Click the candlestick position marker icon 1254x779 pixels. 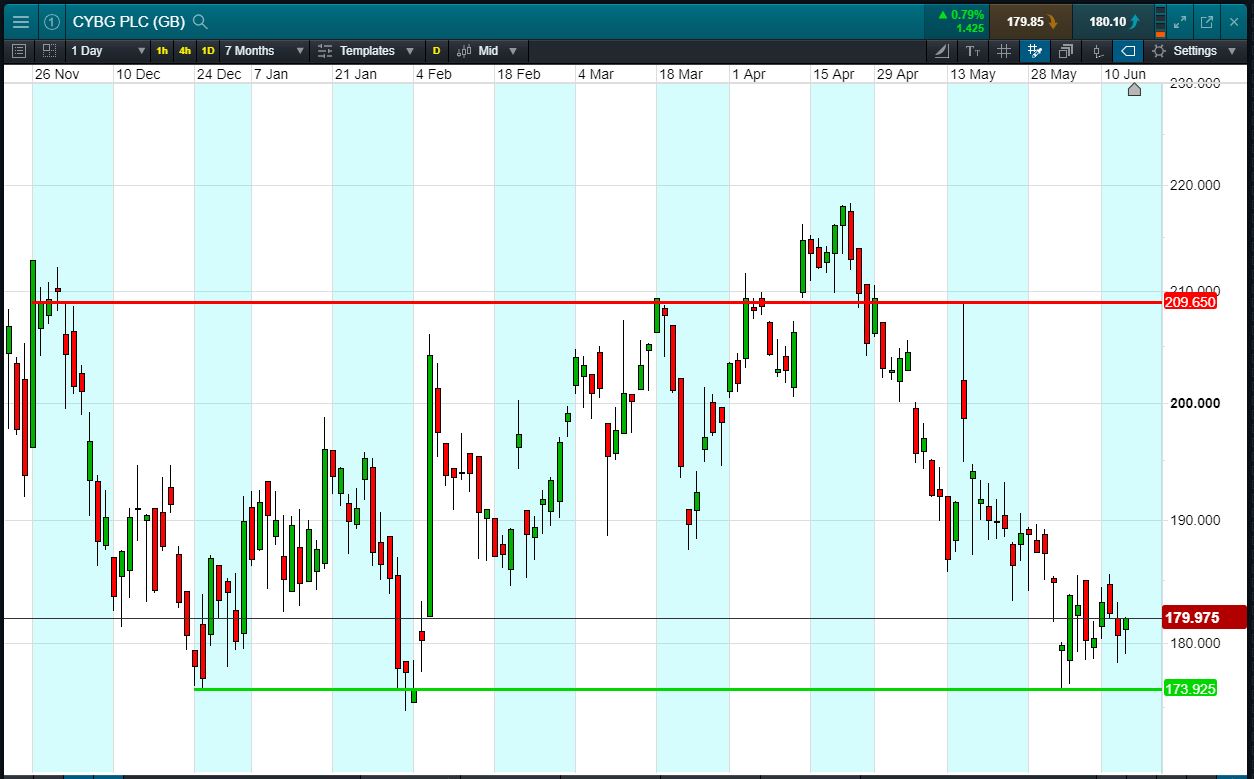tap(1098, 50)
